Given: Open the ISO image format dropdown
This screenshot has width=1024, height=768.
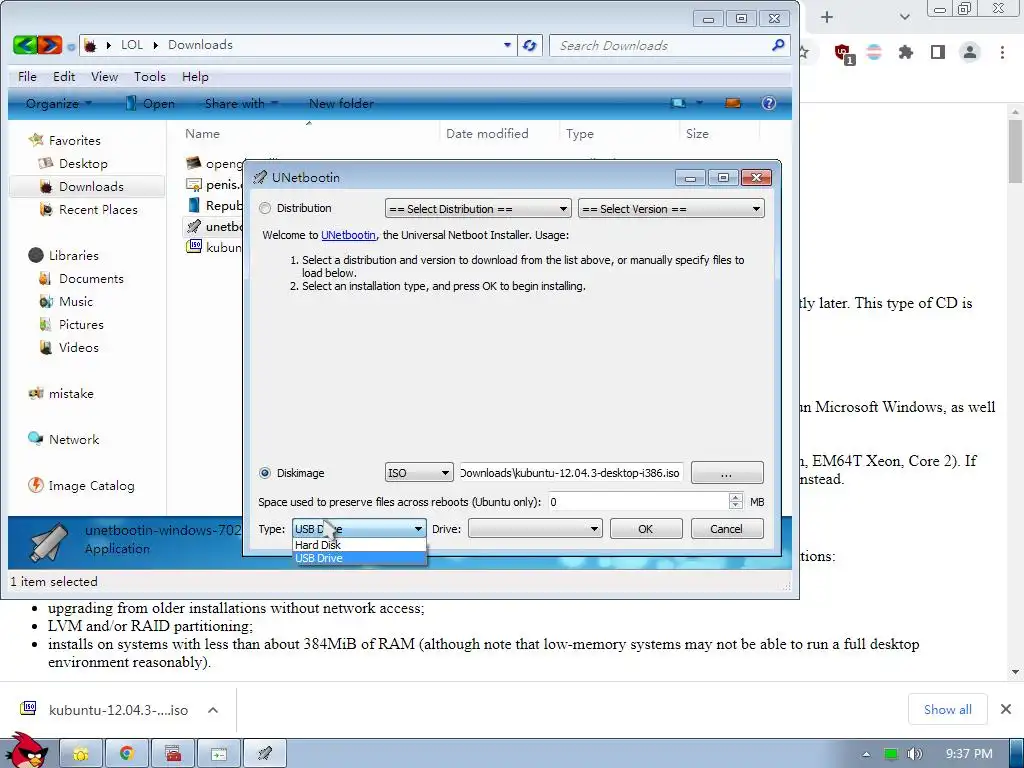Looking at the screenshot, I should click(x=419, y=473).
